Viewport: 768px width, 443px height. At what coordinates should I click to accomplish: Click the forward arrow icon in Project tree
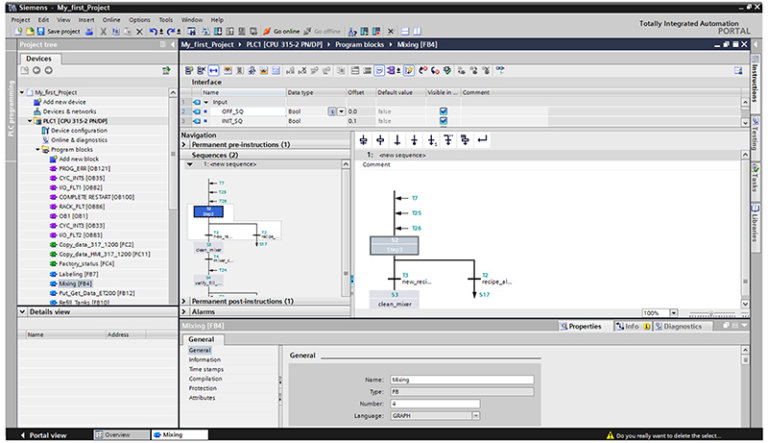48,70
